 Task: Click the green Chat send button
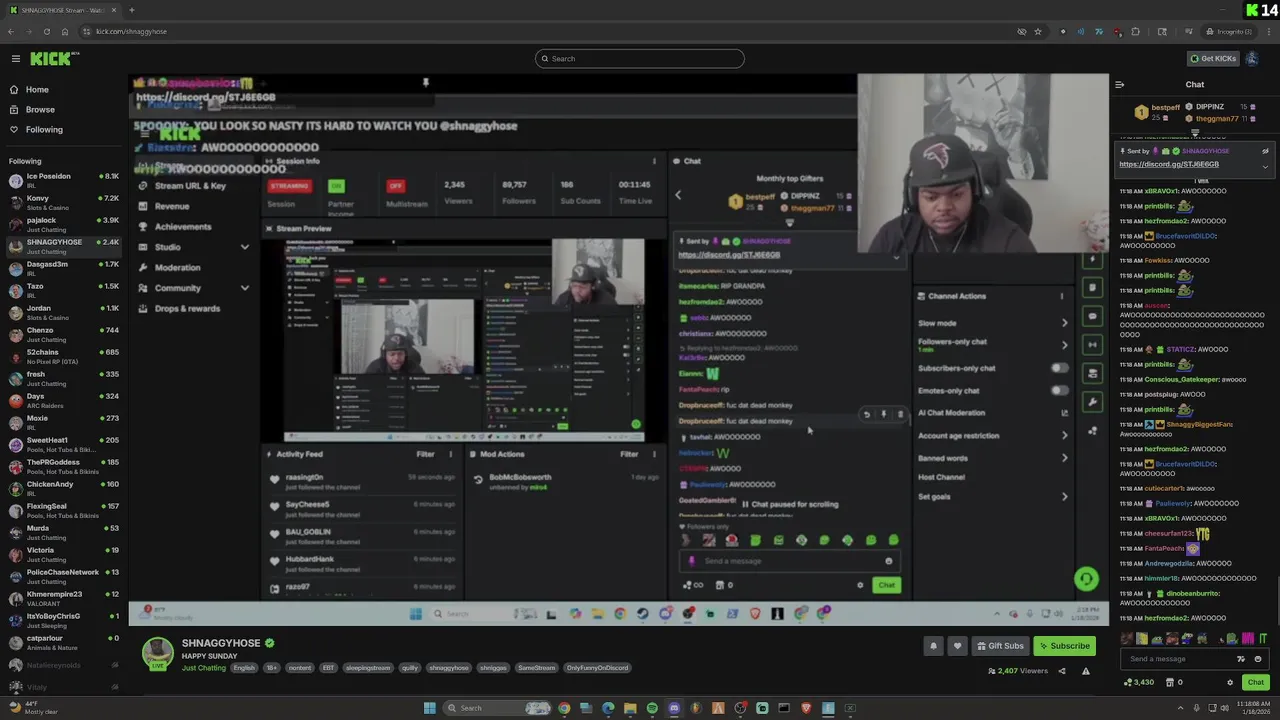click(1255, 683)
